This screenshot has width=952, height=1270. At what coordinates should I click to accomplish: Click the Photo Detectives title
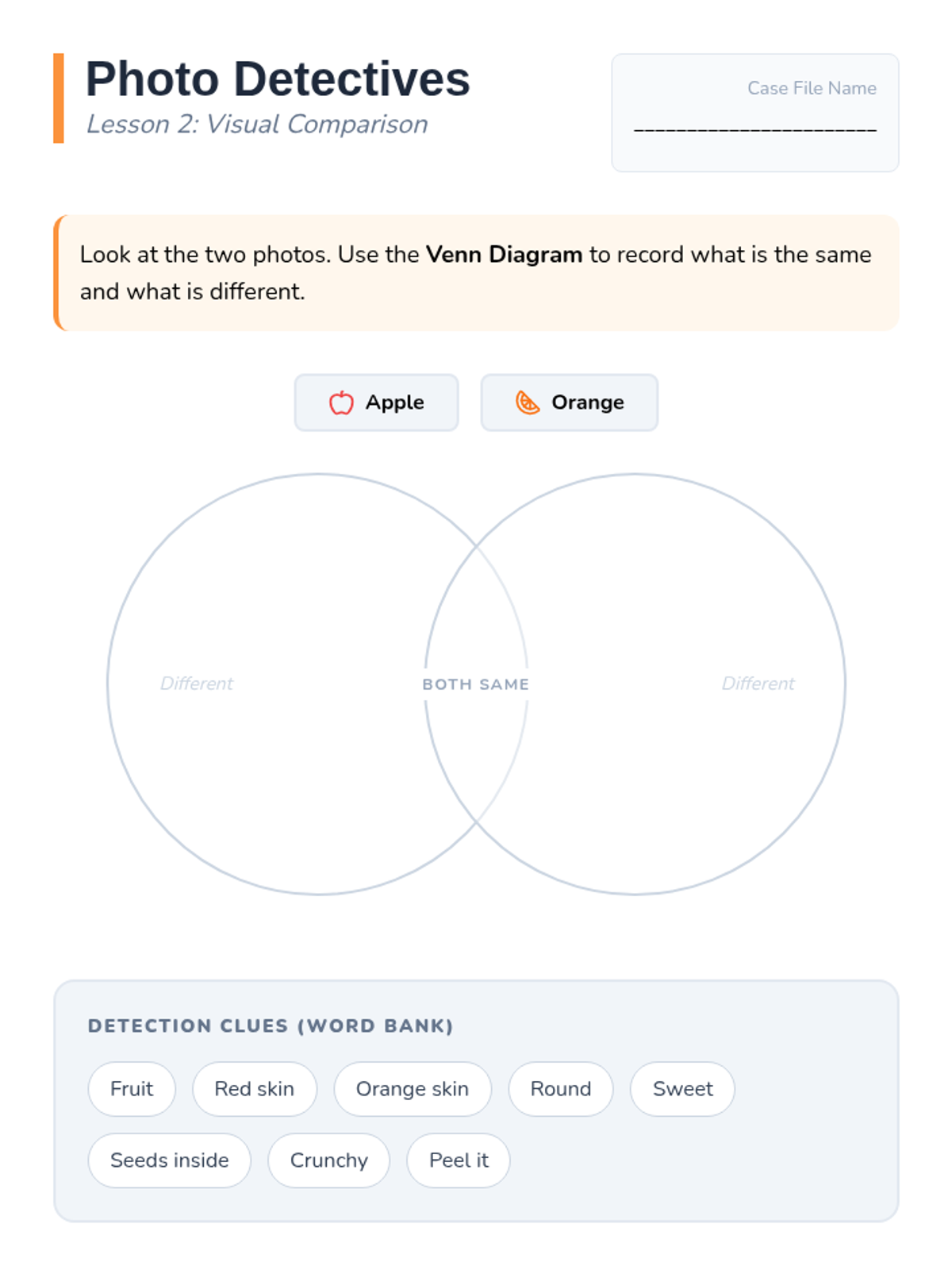pyautogui.click(x=278, y=79)
